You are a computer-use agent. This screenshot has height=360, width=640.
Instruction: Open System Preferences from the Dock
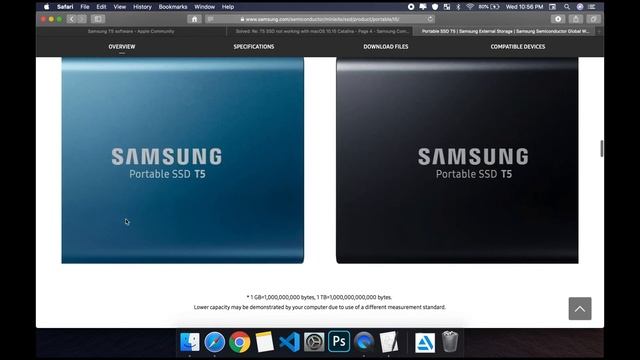[x=314, y=342]
